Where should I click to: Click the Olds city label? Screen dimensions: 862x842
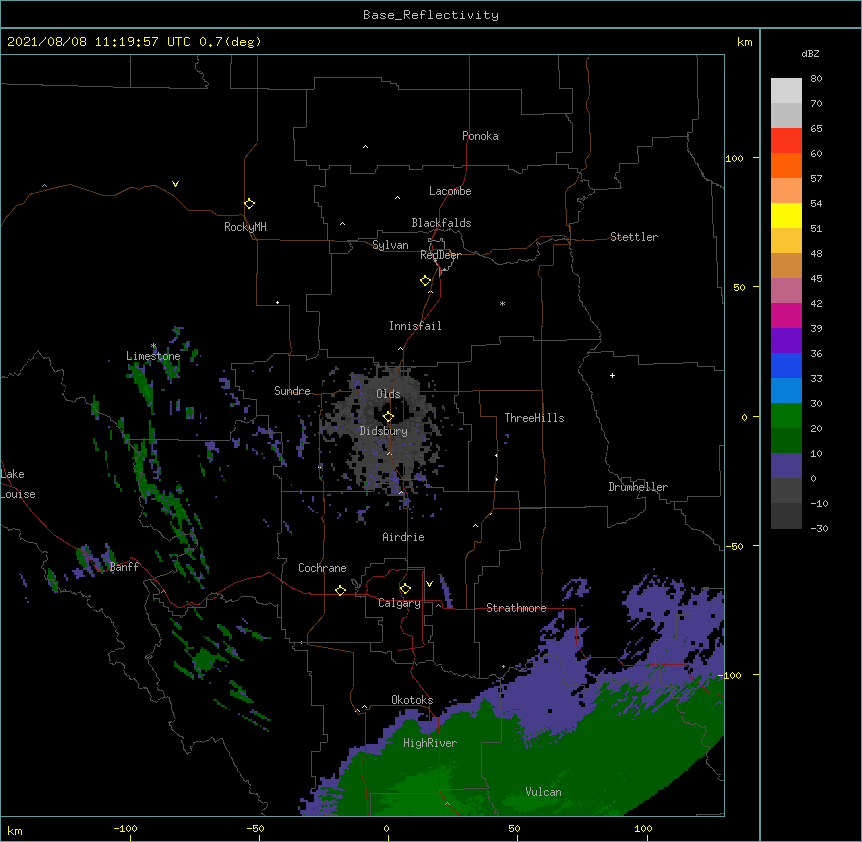388,394
